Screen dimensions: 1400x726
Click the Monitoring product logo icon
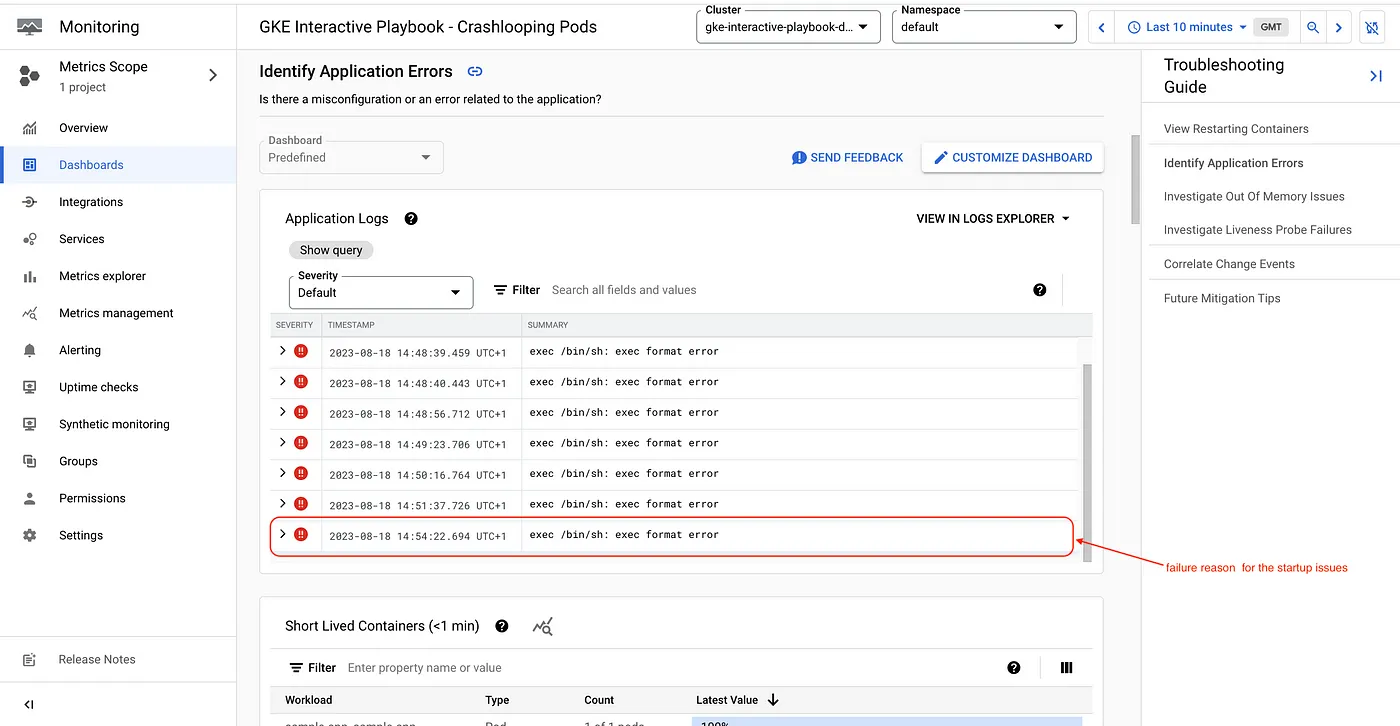tap(30, 27)
